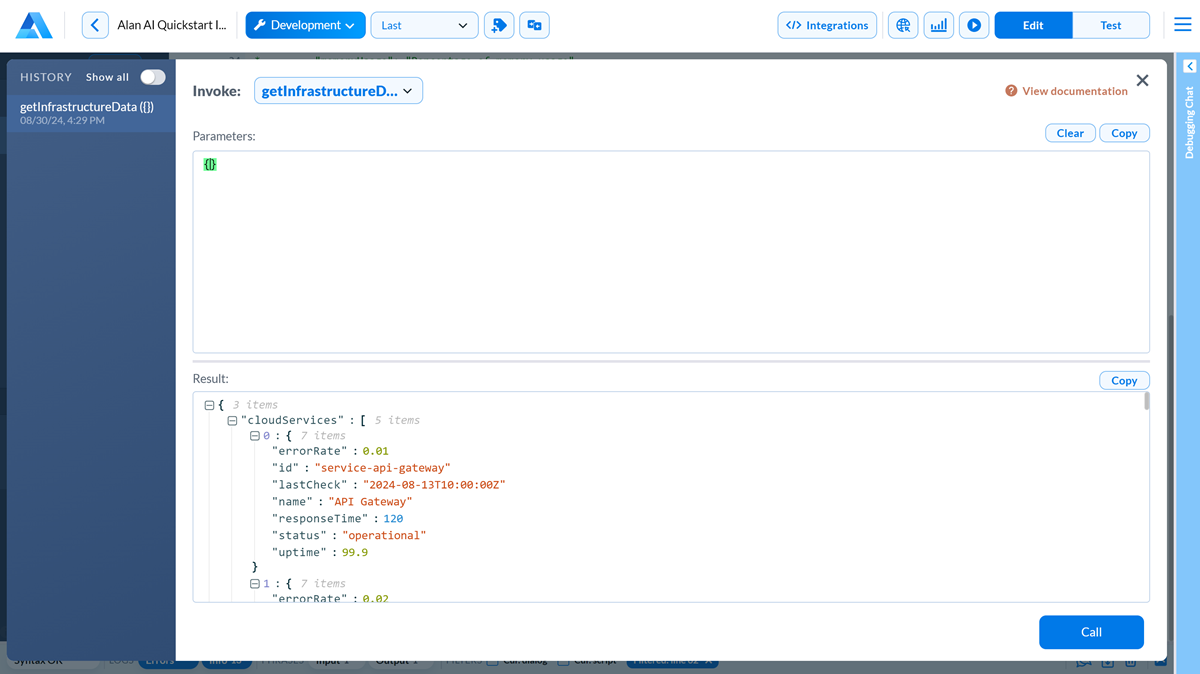Close the invoke dialog with X
1200x674 pixels.
1142,81
